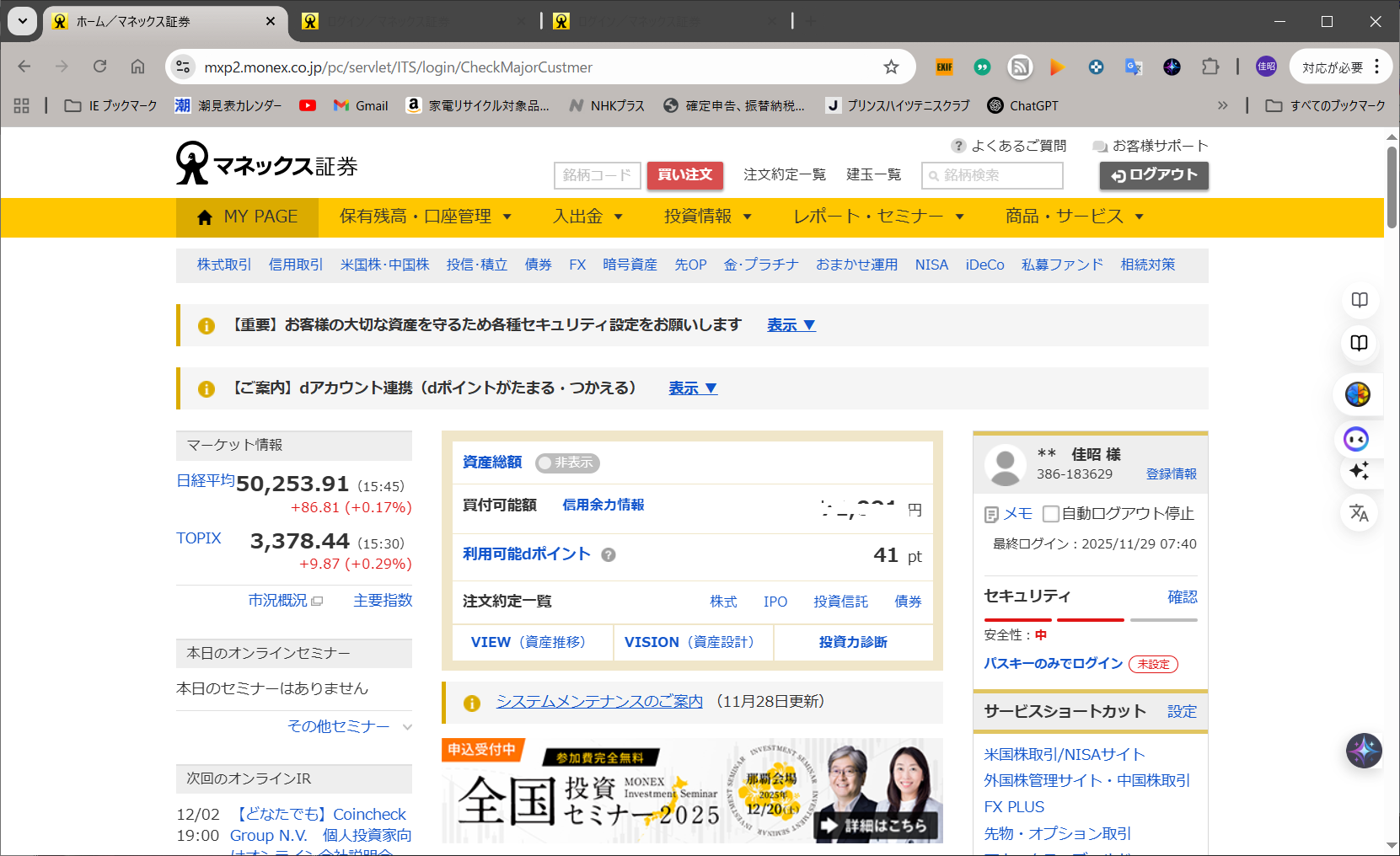Click the RSS feed extension icon
Viewport: 1400px width, 856px height.
[x=1020, y=67]
